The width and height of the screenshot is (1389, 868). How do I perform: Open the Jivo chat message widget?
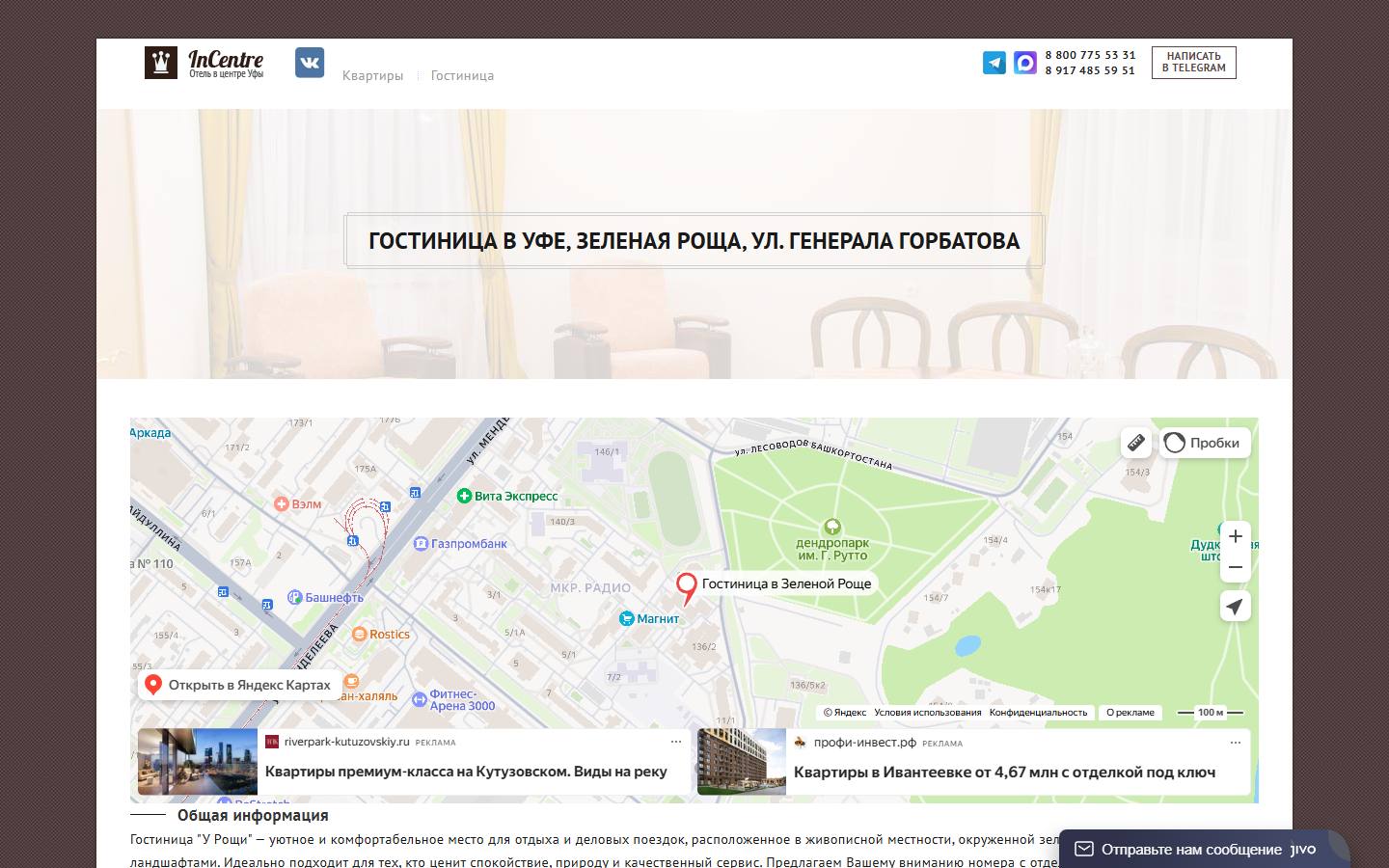point(1205,849)
